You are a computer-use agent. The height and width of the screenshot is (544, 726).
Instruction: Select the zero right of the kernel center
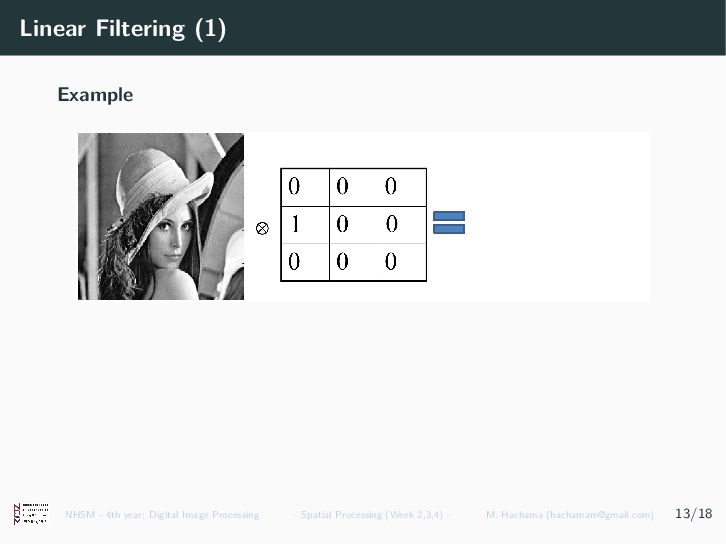click(392, 225)
